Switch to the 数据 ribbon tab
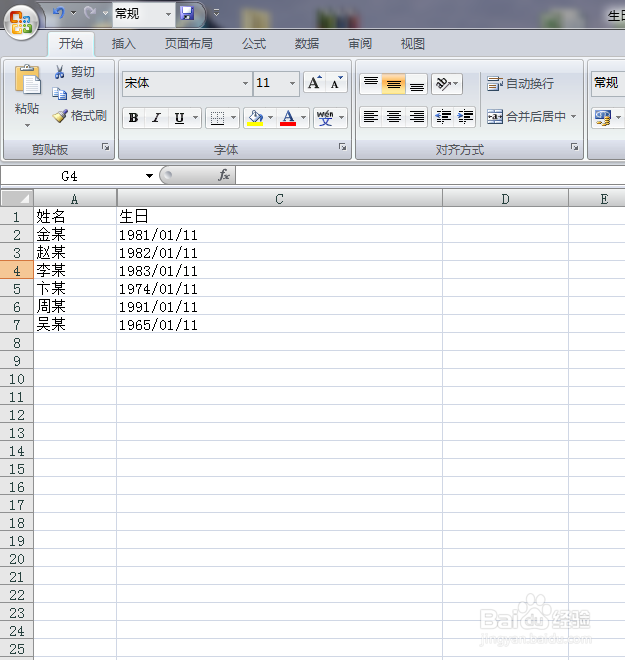625x660 pixels. 307,44
